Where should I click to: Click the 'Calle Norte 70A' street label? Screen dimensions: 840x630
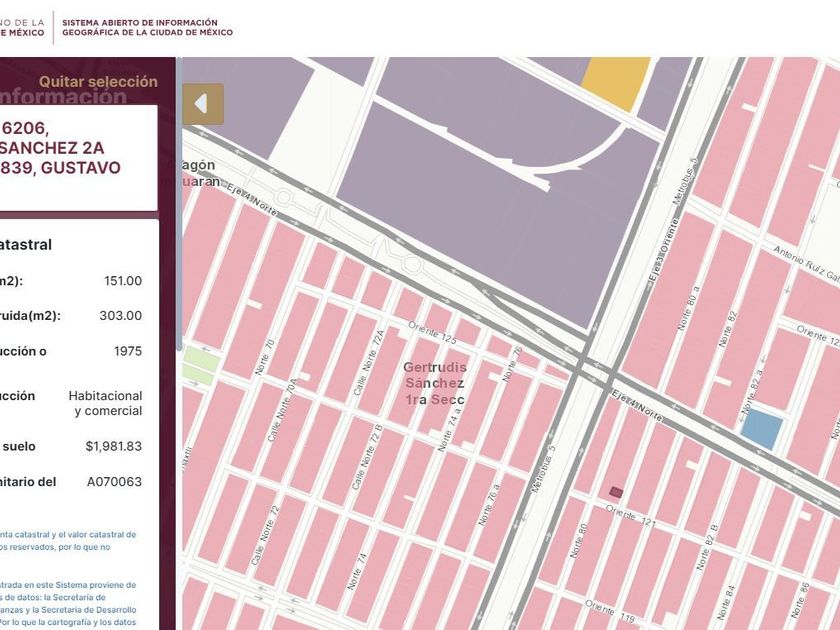(x=282, y=411)
